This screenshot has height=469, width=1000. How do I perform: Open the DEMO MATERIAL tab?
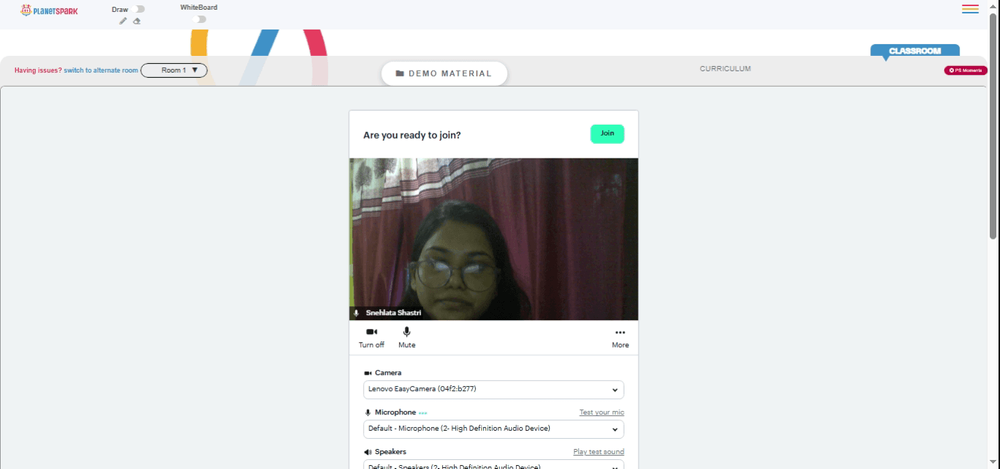(x=445, y=73)
